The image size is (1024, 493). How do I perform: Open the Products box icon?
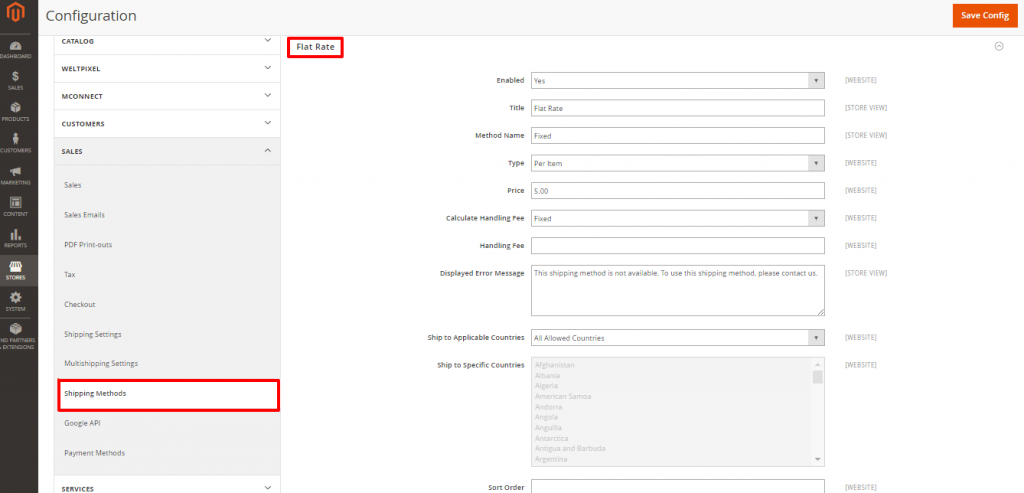(17, 111)
